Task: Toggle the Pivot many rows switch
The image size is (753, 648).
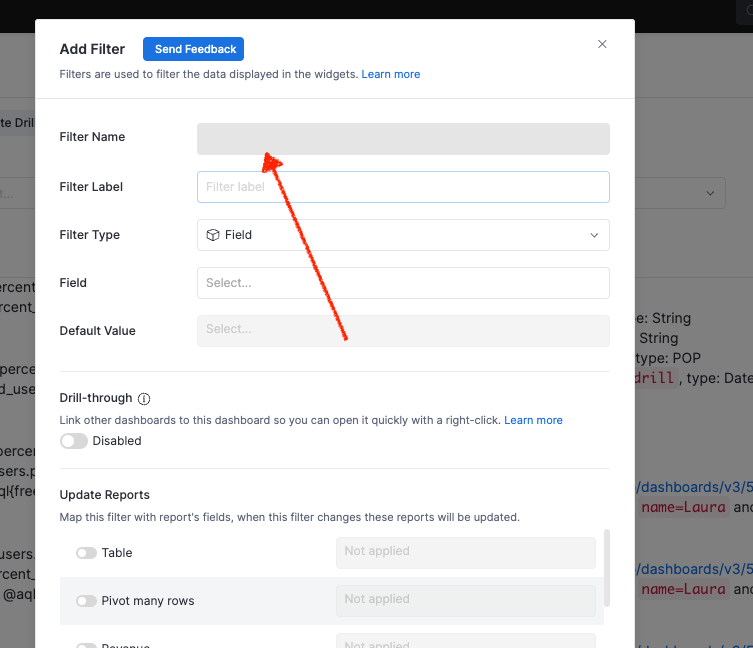Action: pyautogui.click(x=86, y=601)
